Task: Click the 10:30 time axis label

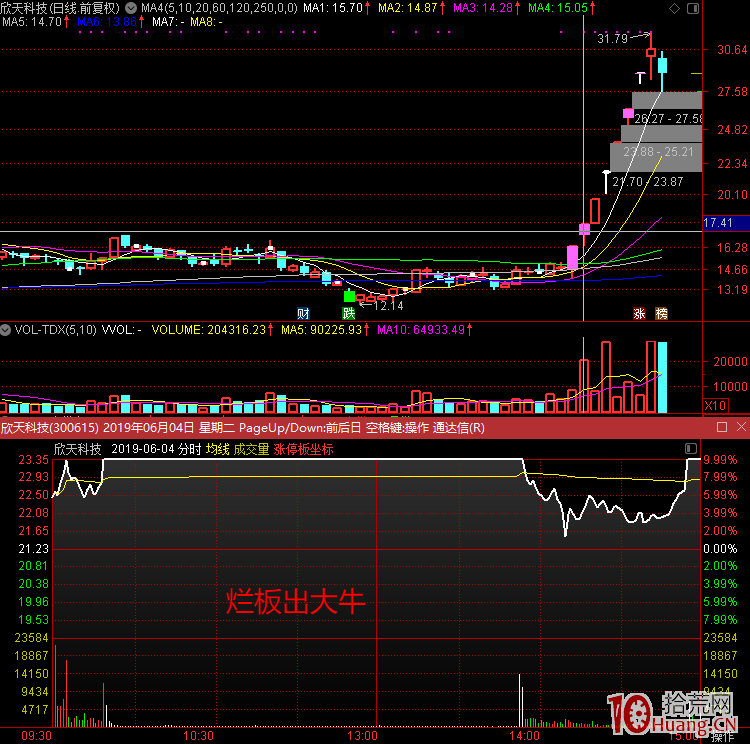Action: point(199,735)
